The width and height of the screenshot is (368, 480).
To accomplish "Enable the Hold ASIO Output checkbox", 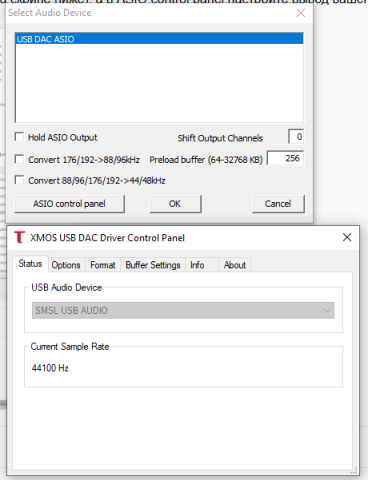I will [x=19, y=137].
